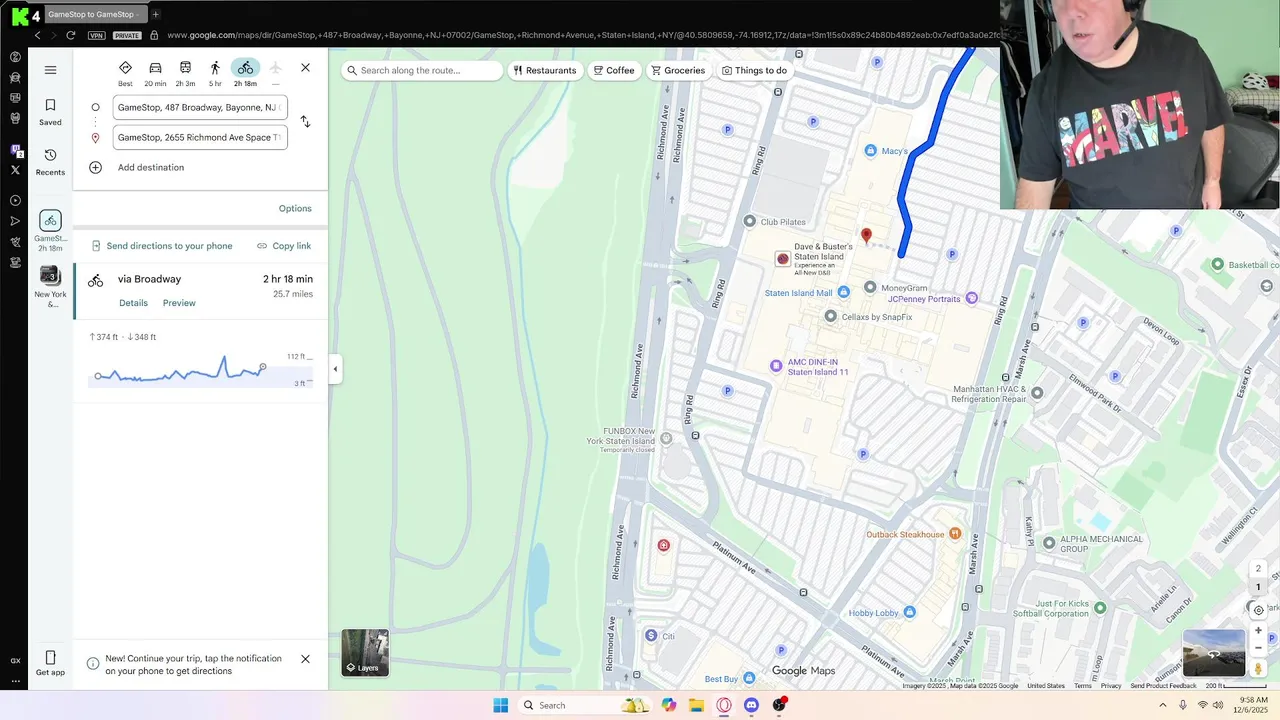This screenshot has height=720, width=1280.
Task: Show your location on map
Action: tap(1258, 610)
